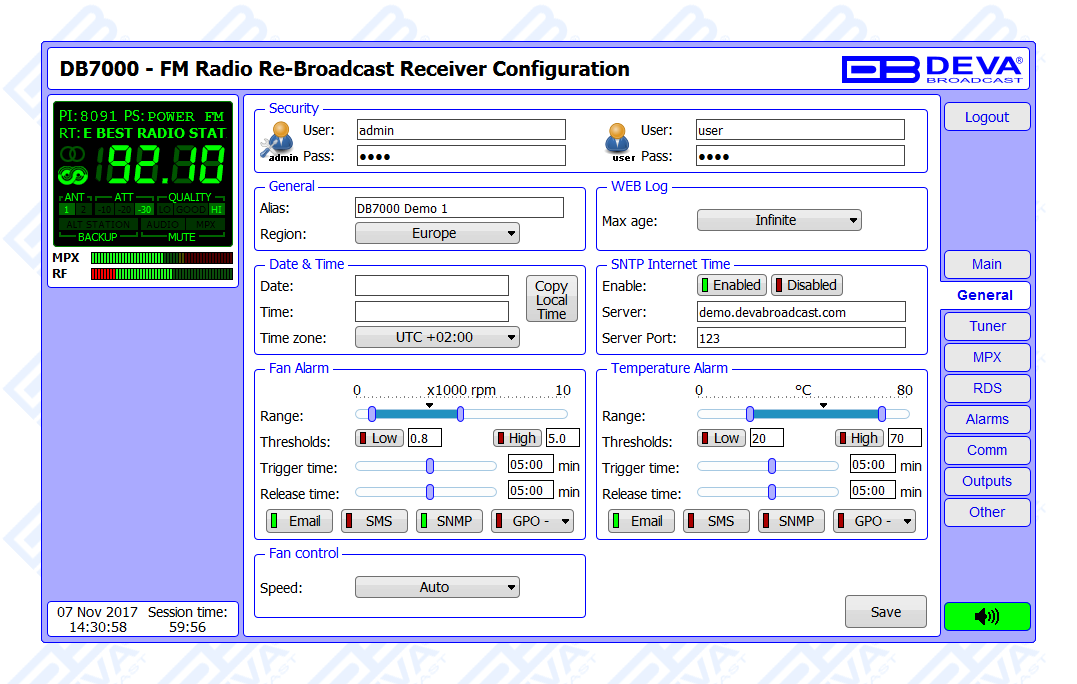
Task: Click the green speaker audio button
Action: click(x=986, y=616)
